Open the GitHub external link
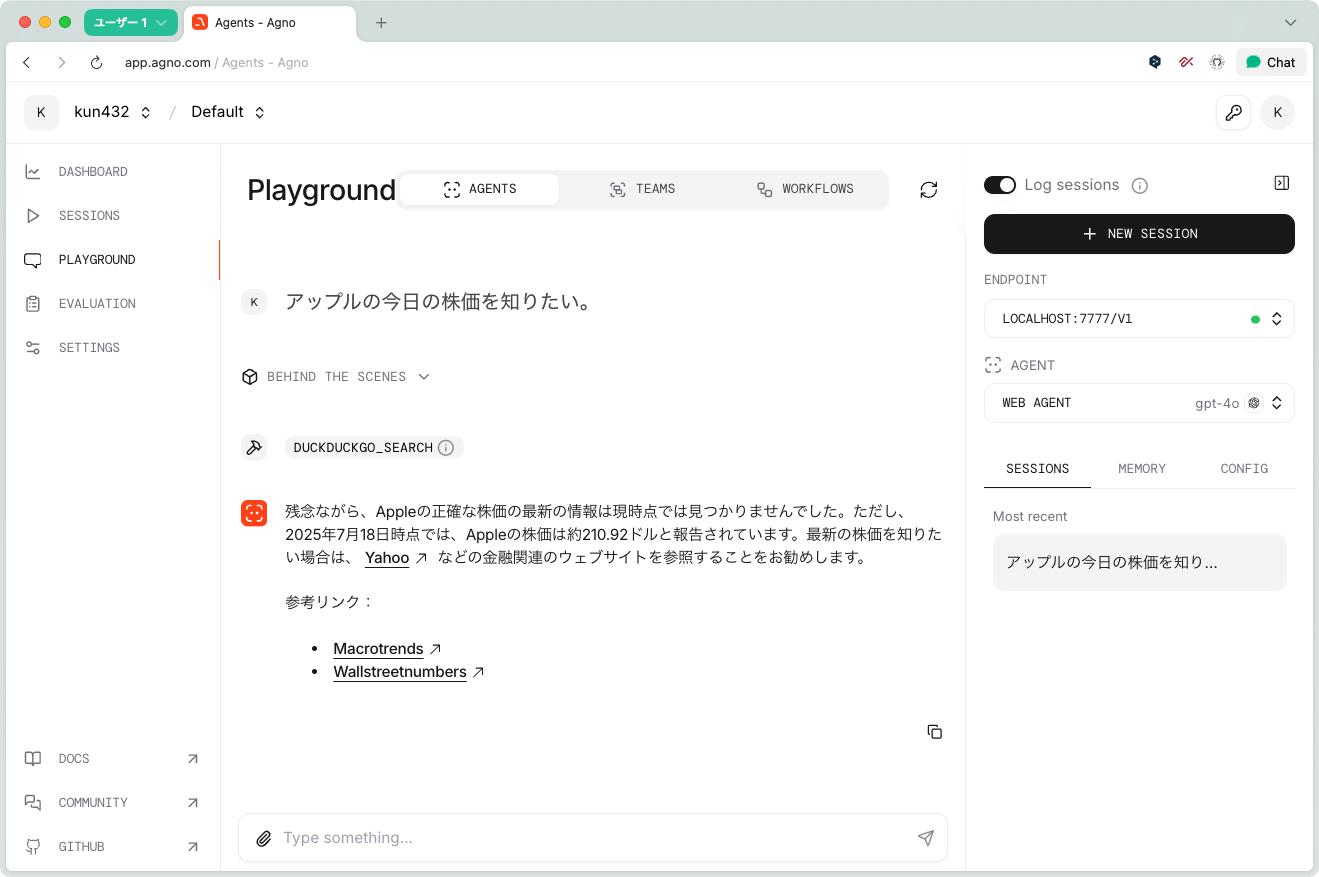Screen dimensions: 1319x877 [x=111, y=847]
